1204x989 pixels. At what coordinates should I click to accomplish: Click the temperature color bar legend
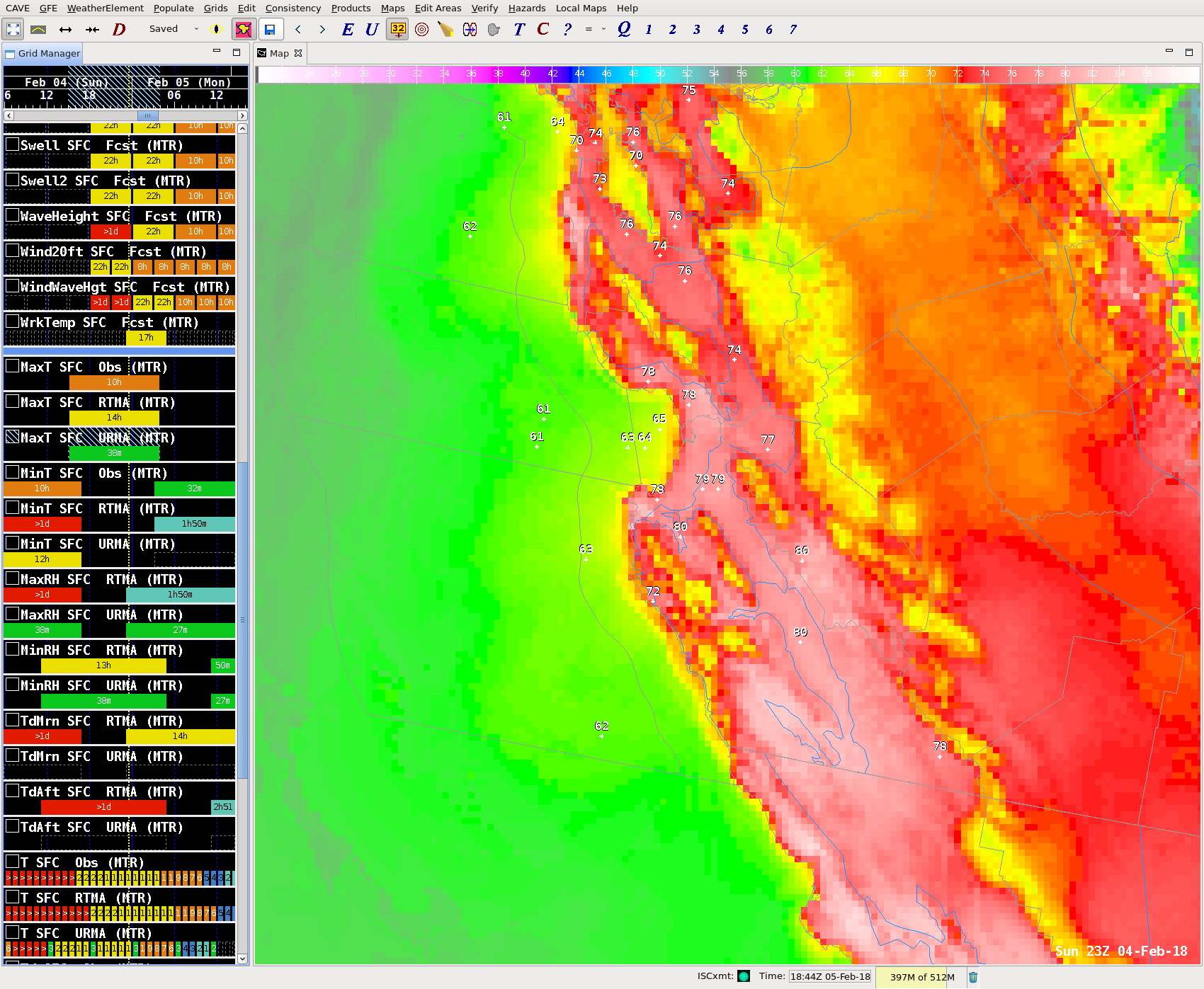728,74
